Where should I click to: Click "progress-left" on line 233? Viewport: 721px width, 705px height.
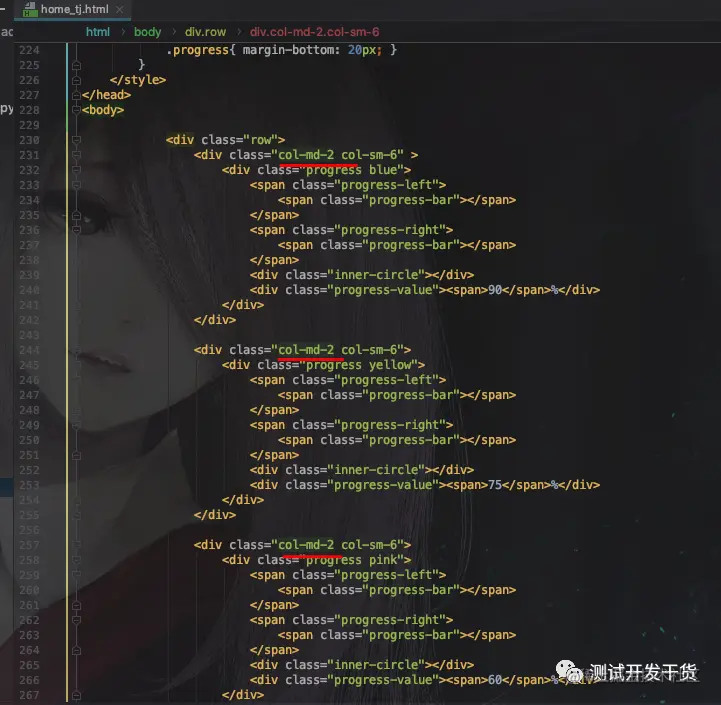pyautogui.click(x=387, y=185)
